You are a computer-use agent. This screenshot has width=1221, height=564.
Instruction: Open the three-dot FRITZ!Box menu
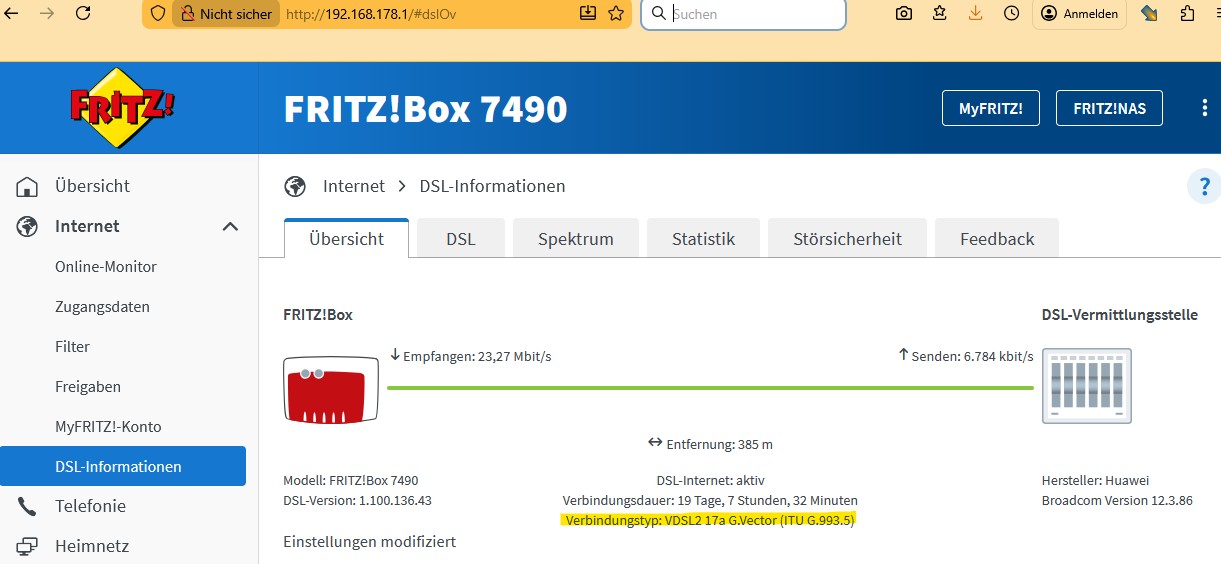click(x=1204, y=108)
